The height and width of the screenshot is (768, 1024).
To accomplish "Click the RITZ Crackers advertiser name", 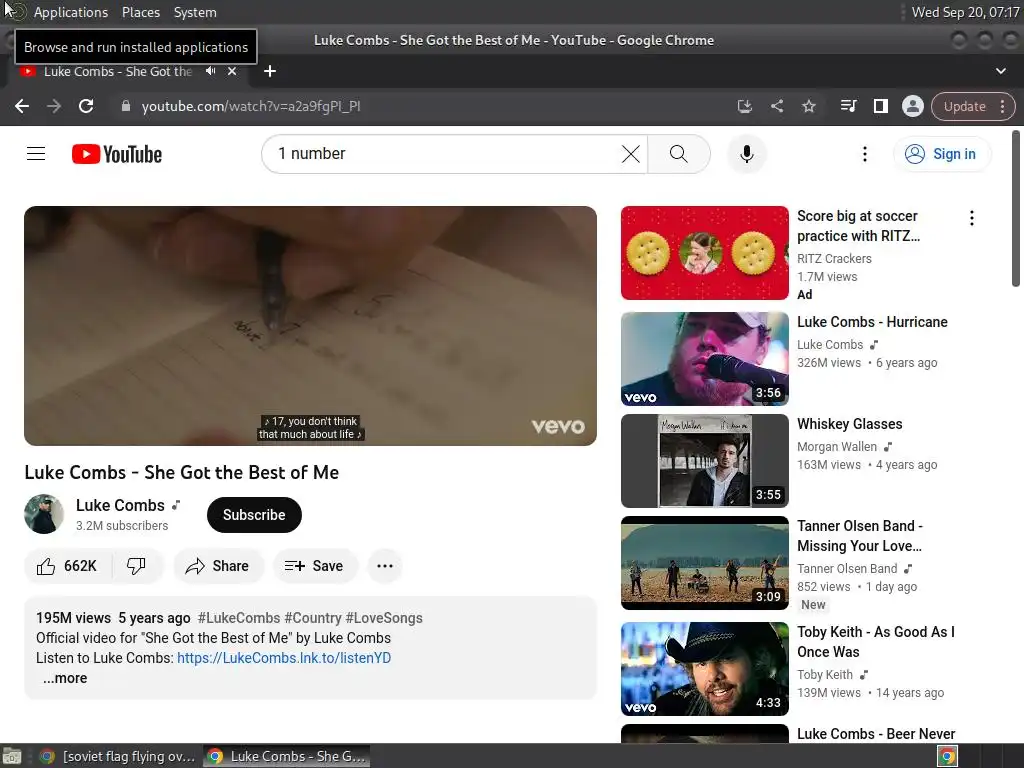I will point(834,259).
